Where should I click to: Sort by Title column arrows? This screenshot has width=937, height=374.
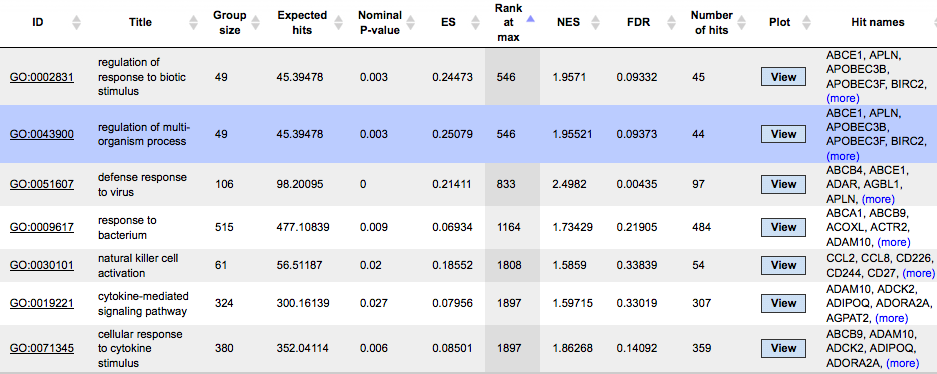coord(193,23)
